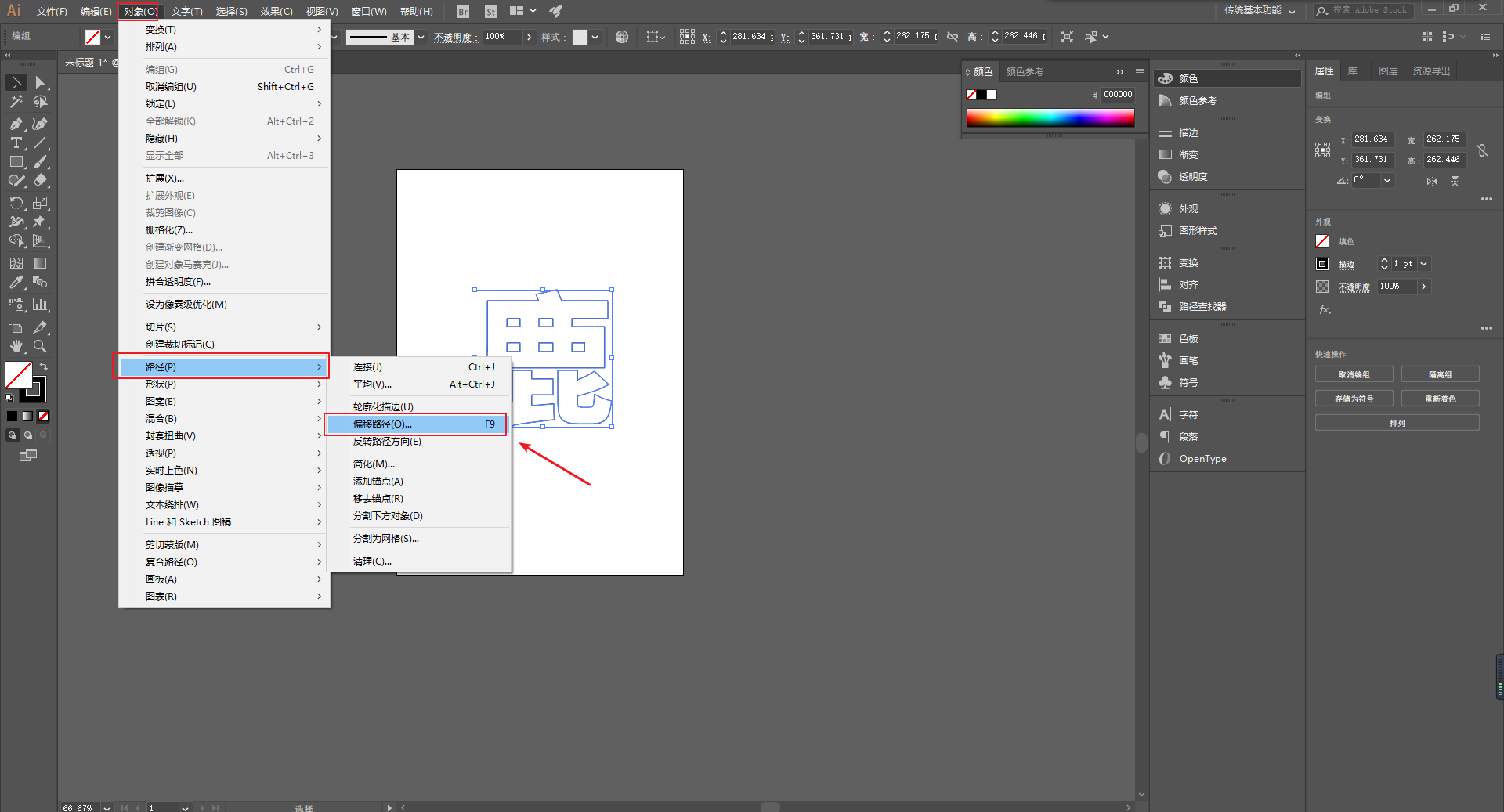Open the 样式 style swatch dropdown

tap(595, 37)
